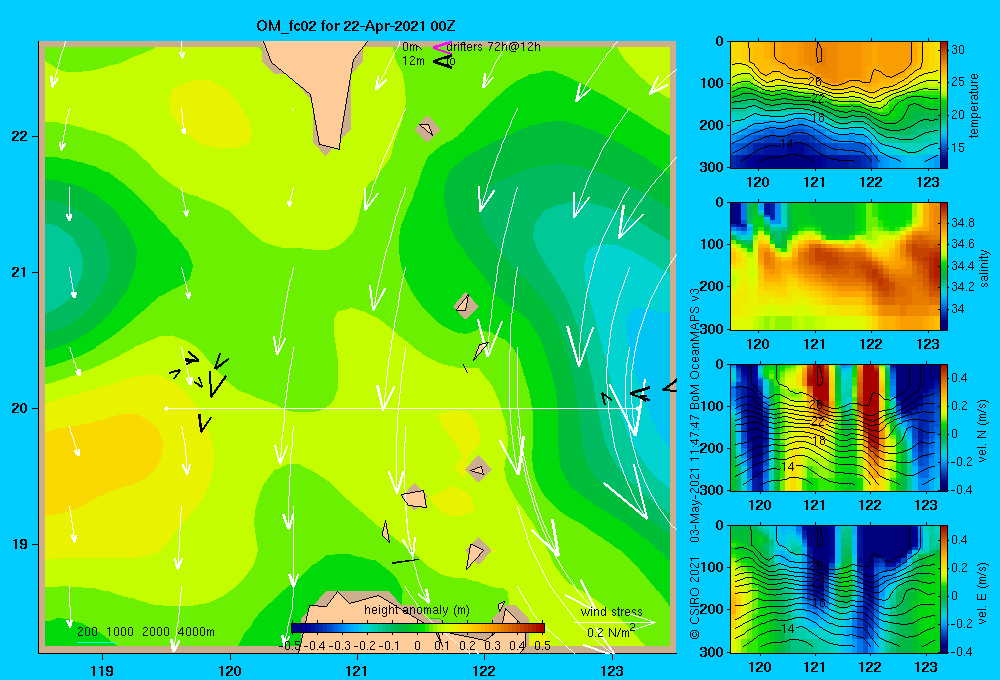Click the start dot of the white 20N transect line

tap(166, 408)
